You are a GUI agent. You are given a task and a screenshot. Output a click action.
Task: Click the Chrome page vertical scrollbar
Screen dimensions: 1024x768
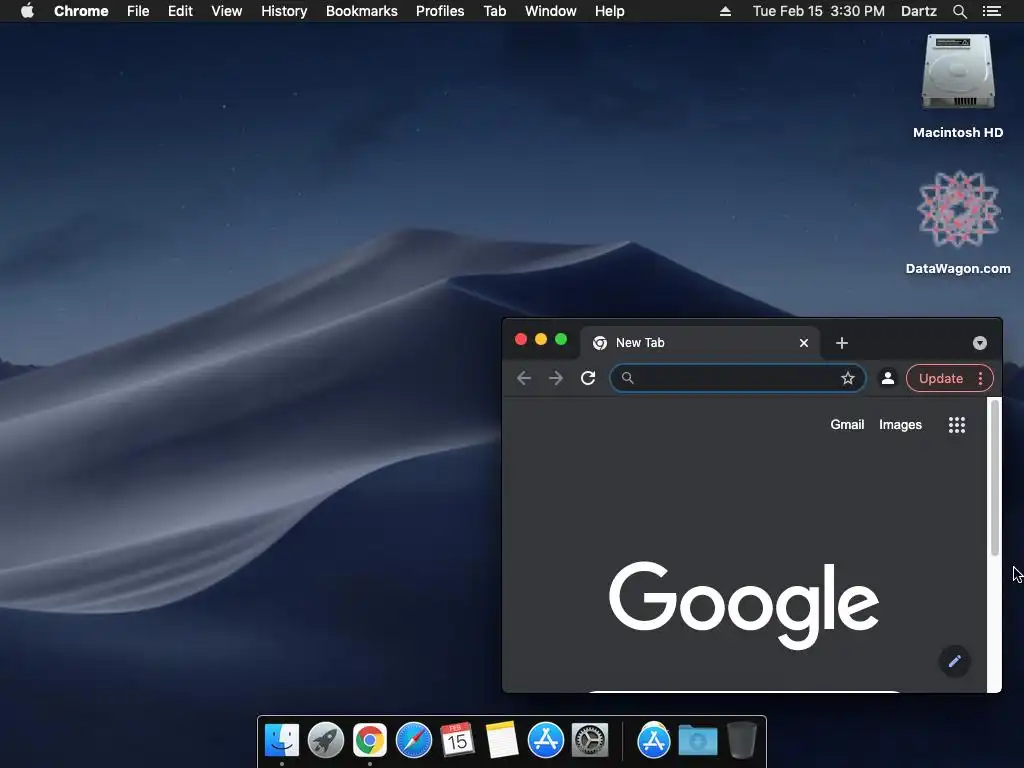coord(995,478)
